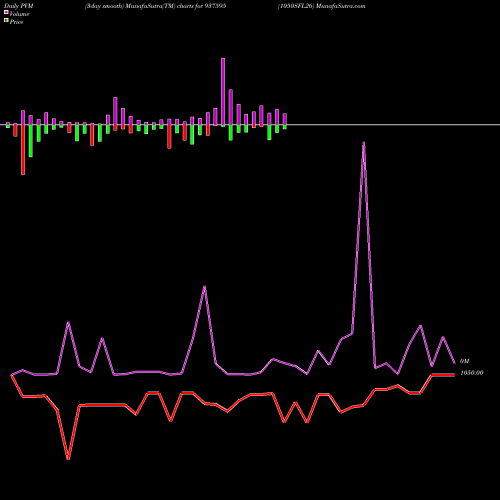Click the longest red downward bar
This screenshot has height=500, width=500.
point(23,149)
